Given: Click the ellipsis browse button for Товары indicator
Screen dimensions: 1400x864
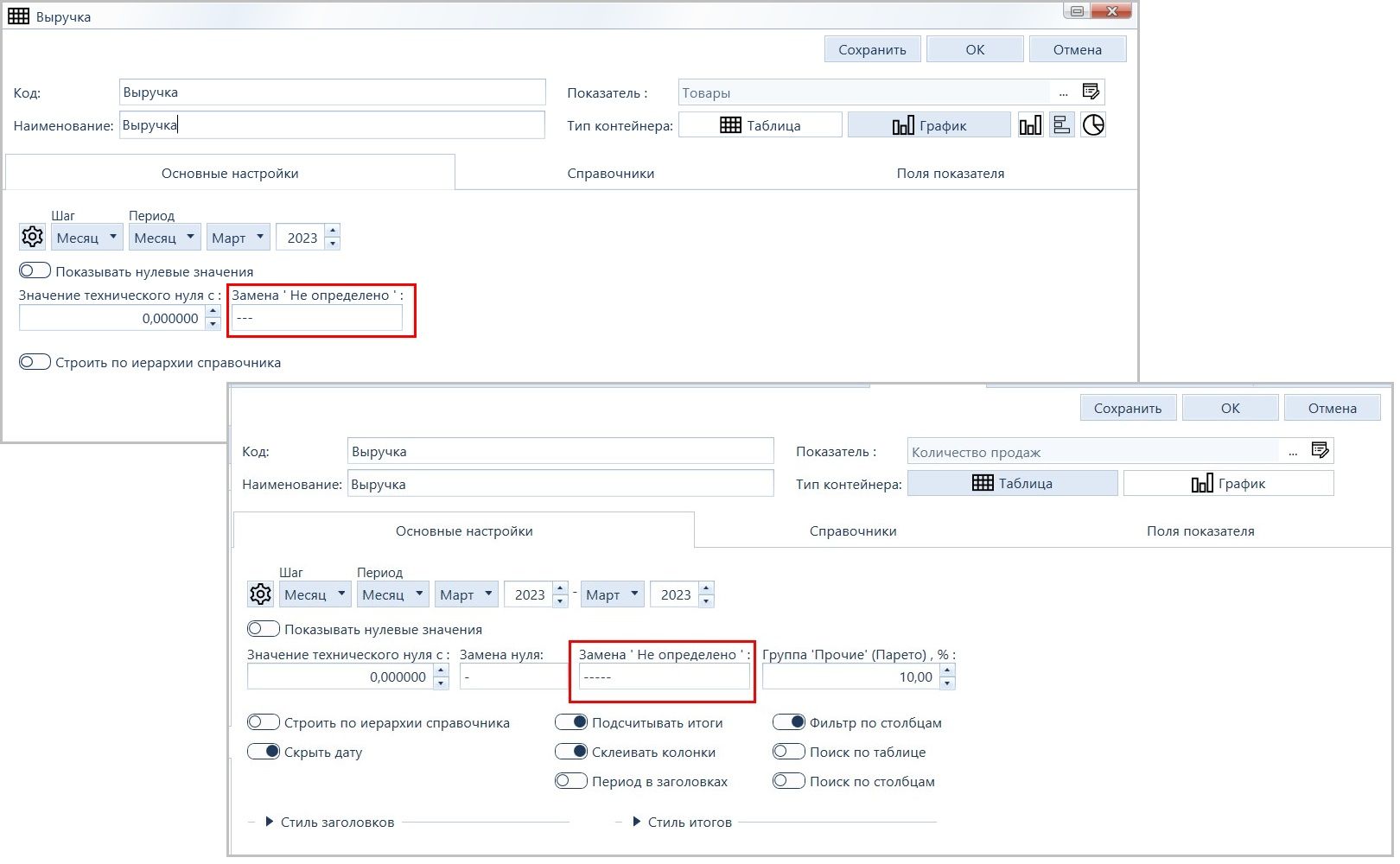Looking at the screenshot, I should coord(1063,92).
